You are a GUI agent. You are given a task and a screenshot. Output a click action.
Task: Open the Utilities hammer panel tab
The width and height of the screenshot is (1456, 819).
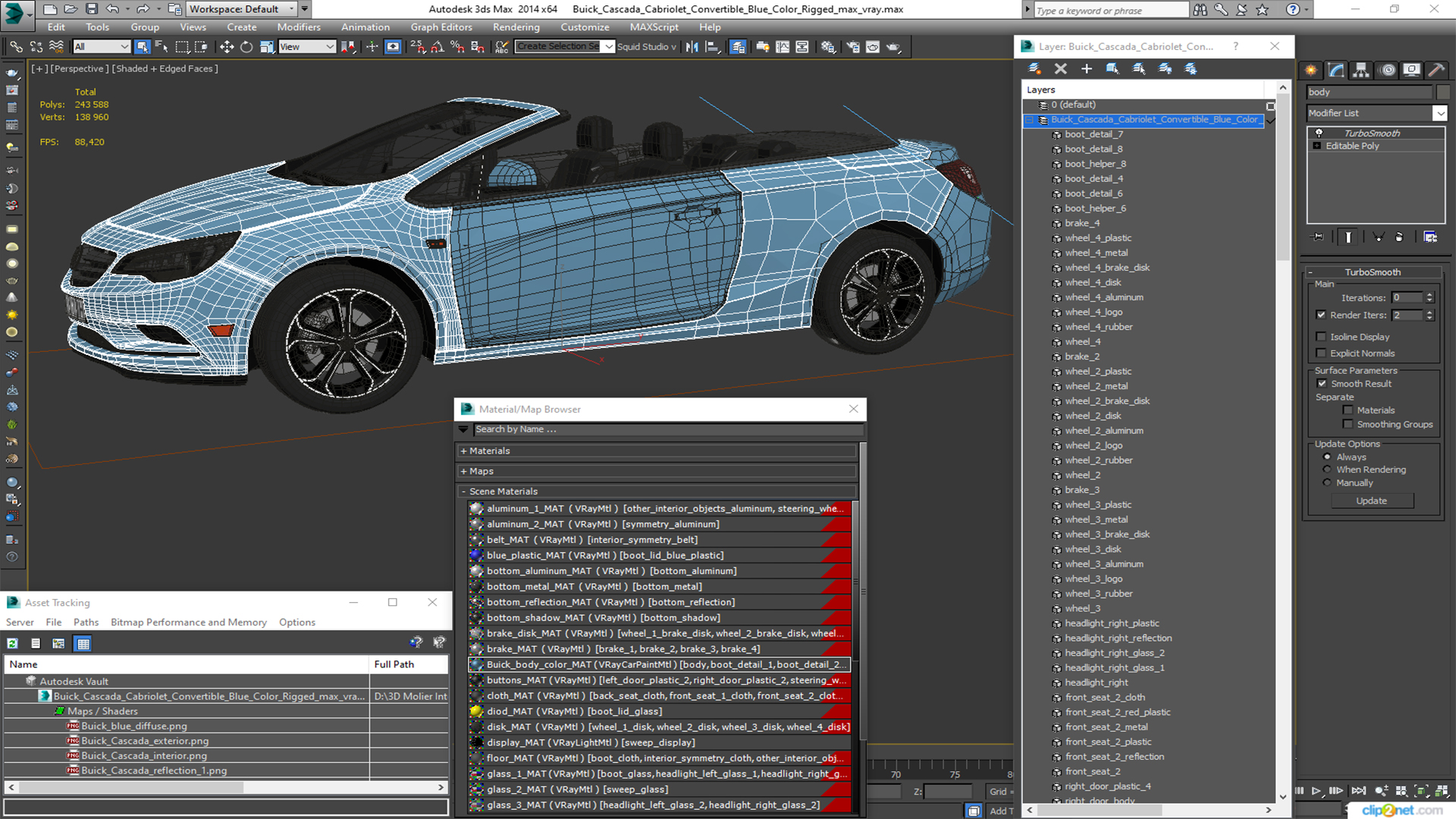[1436, 70]
